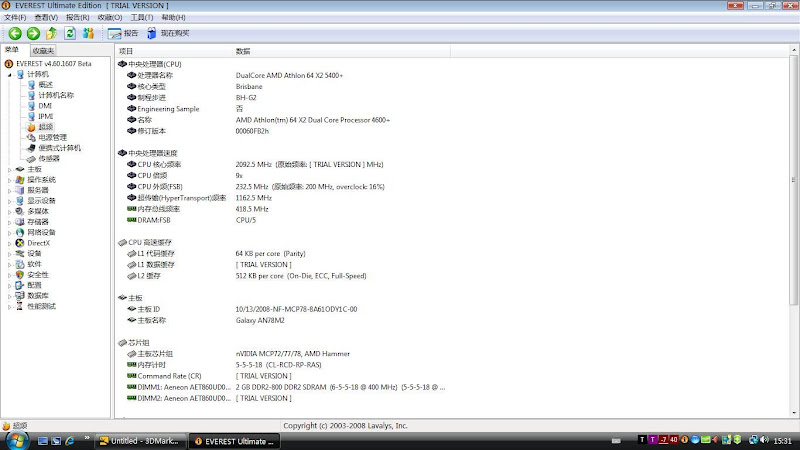The height and width of the screenshot is (450, 800).
Task: Switch to Untitled - 3DMark taskbar window
Action: click(139, 441)
